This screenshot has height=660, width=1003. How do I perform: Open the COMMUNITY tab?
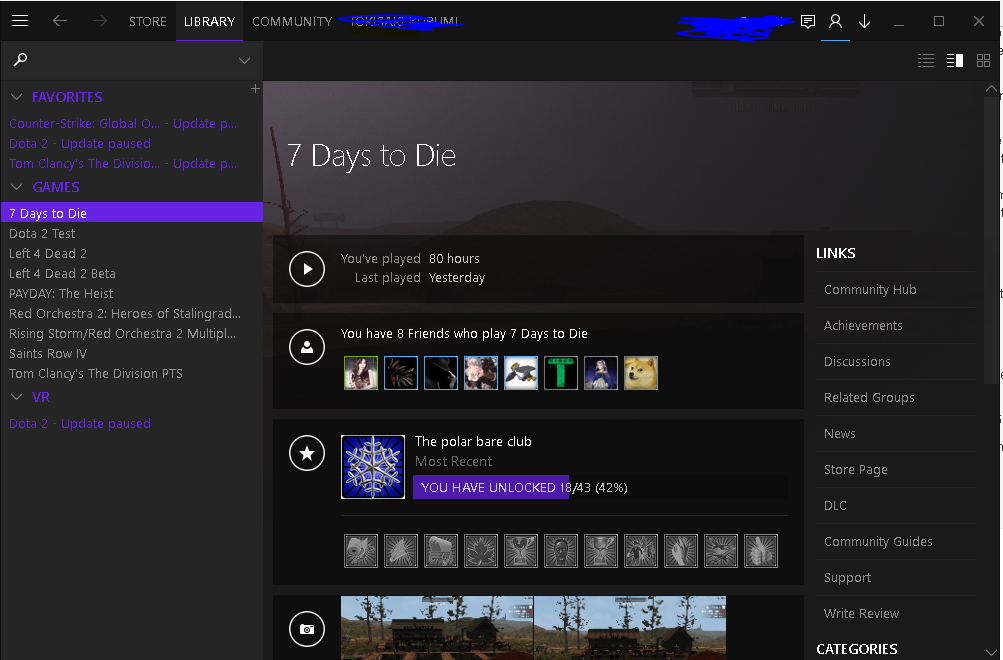tap(292, 21)
